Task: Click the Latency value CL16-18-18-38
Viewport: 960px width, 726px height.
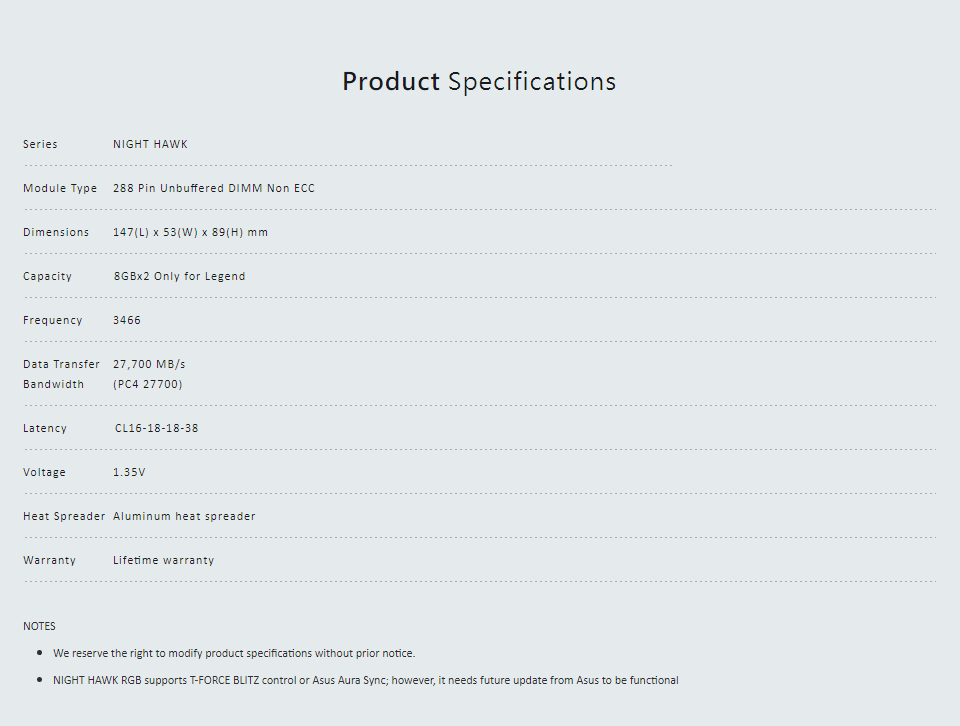Action: (x=157, y=428)
